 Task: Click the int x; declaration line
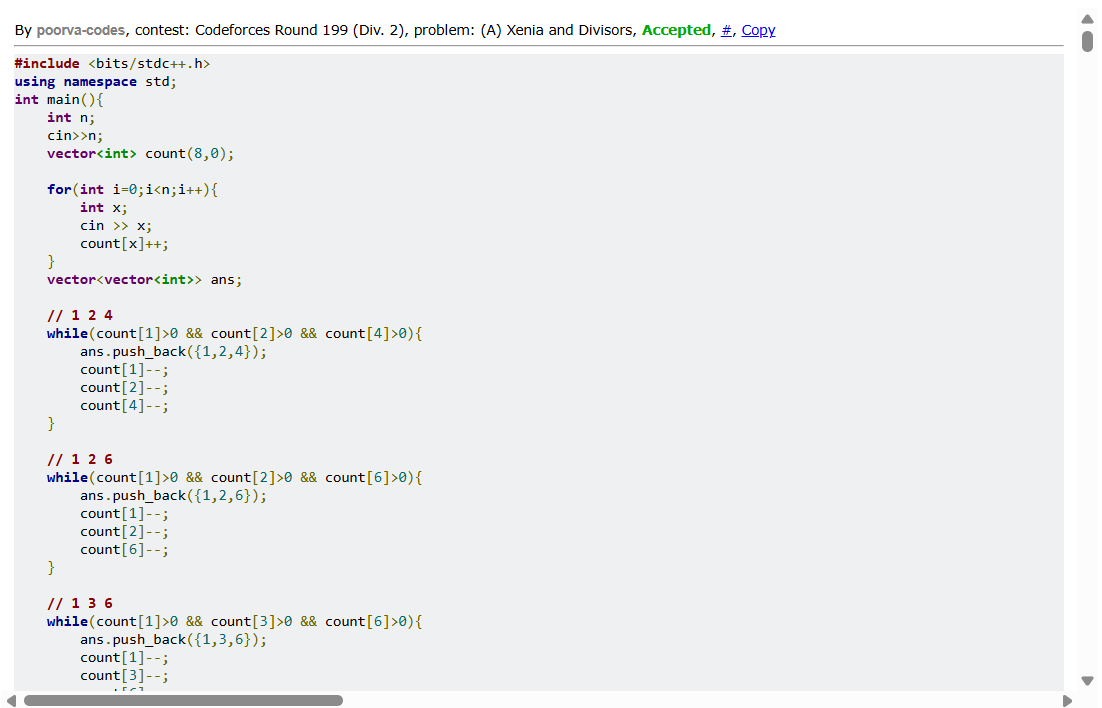(104, 207)
